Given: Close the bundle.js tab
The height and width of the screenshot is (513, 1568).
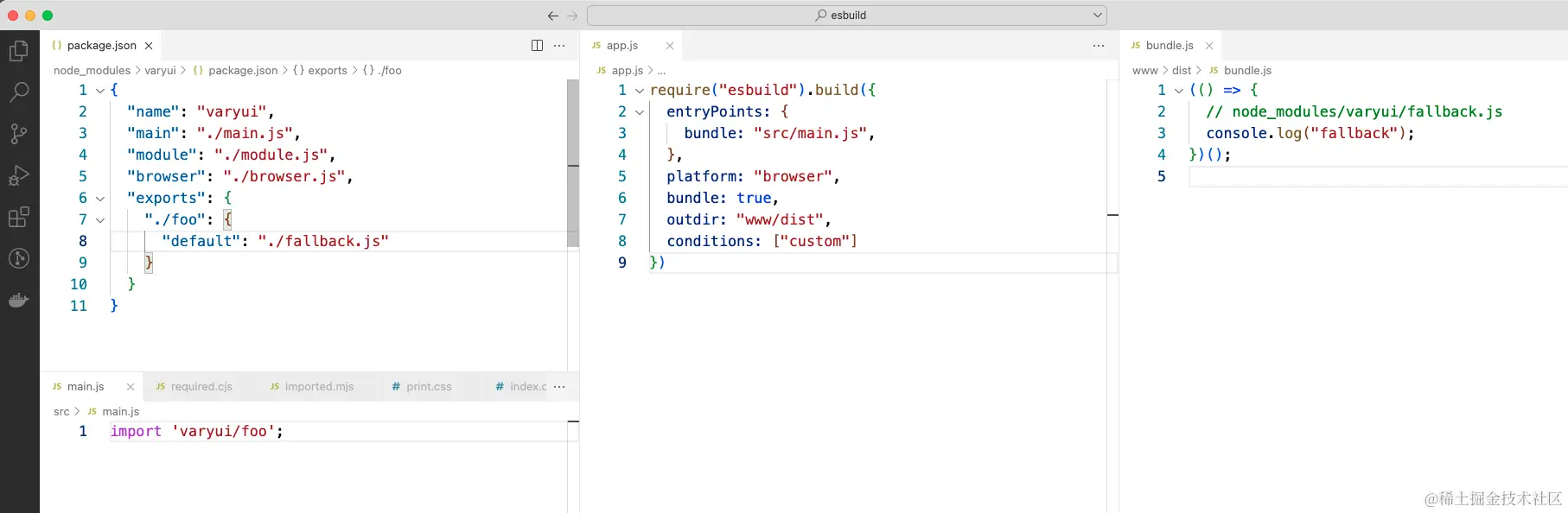Looking at the screenshot, I should [1209, 46].
